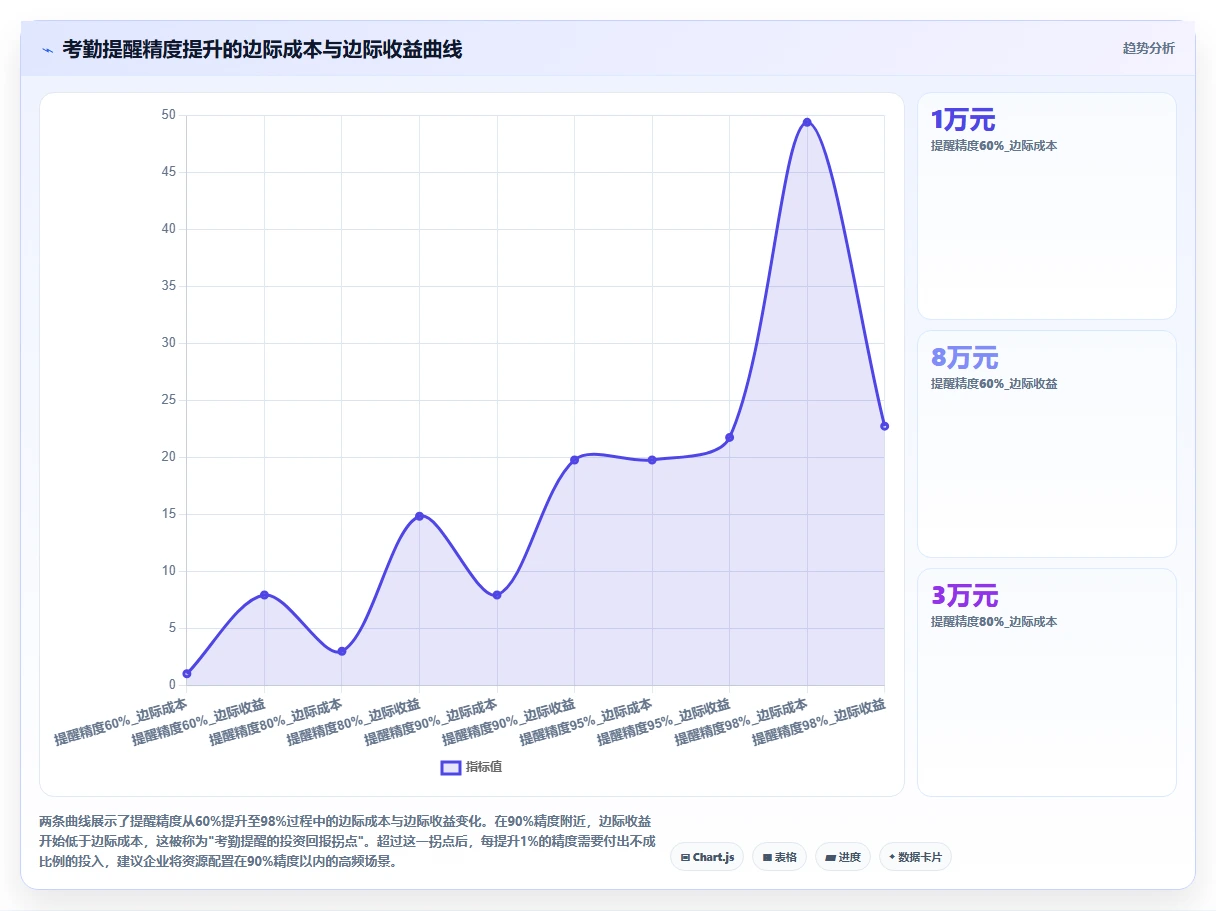
Task: Click data point for 提醒精度80%_边际收益
Action: click(419, 516)
